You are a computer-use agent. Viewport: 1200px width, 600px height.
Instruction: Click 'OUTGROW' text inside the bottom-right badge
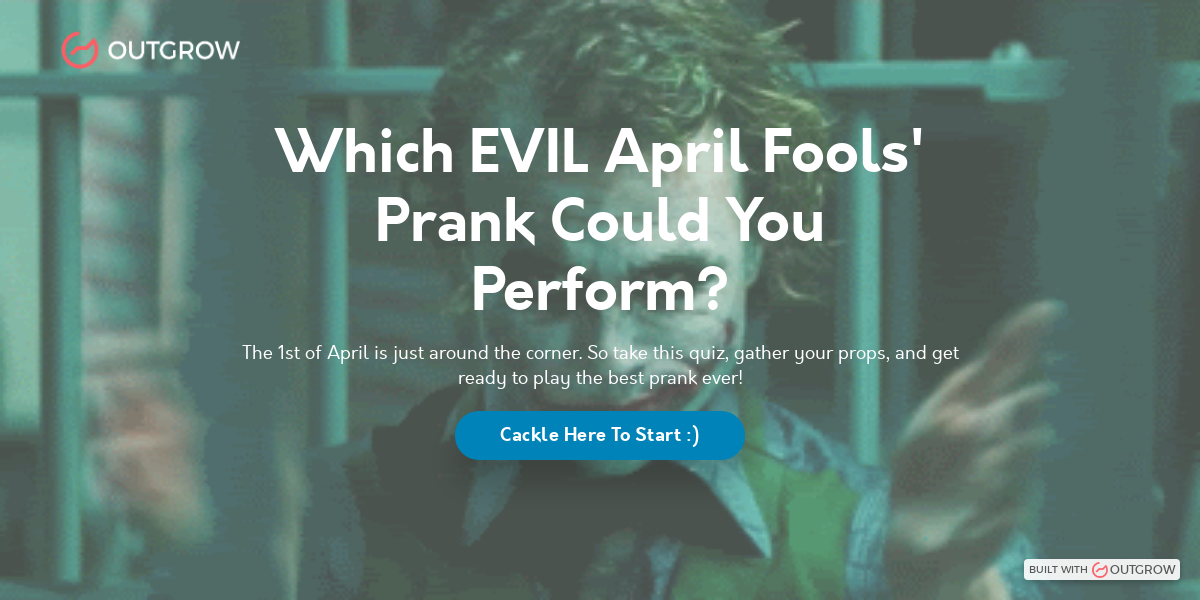coord(1140,569)
